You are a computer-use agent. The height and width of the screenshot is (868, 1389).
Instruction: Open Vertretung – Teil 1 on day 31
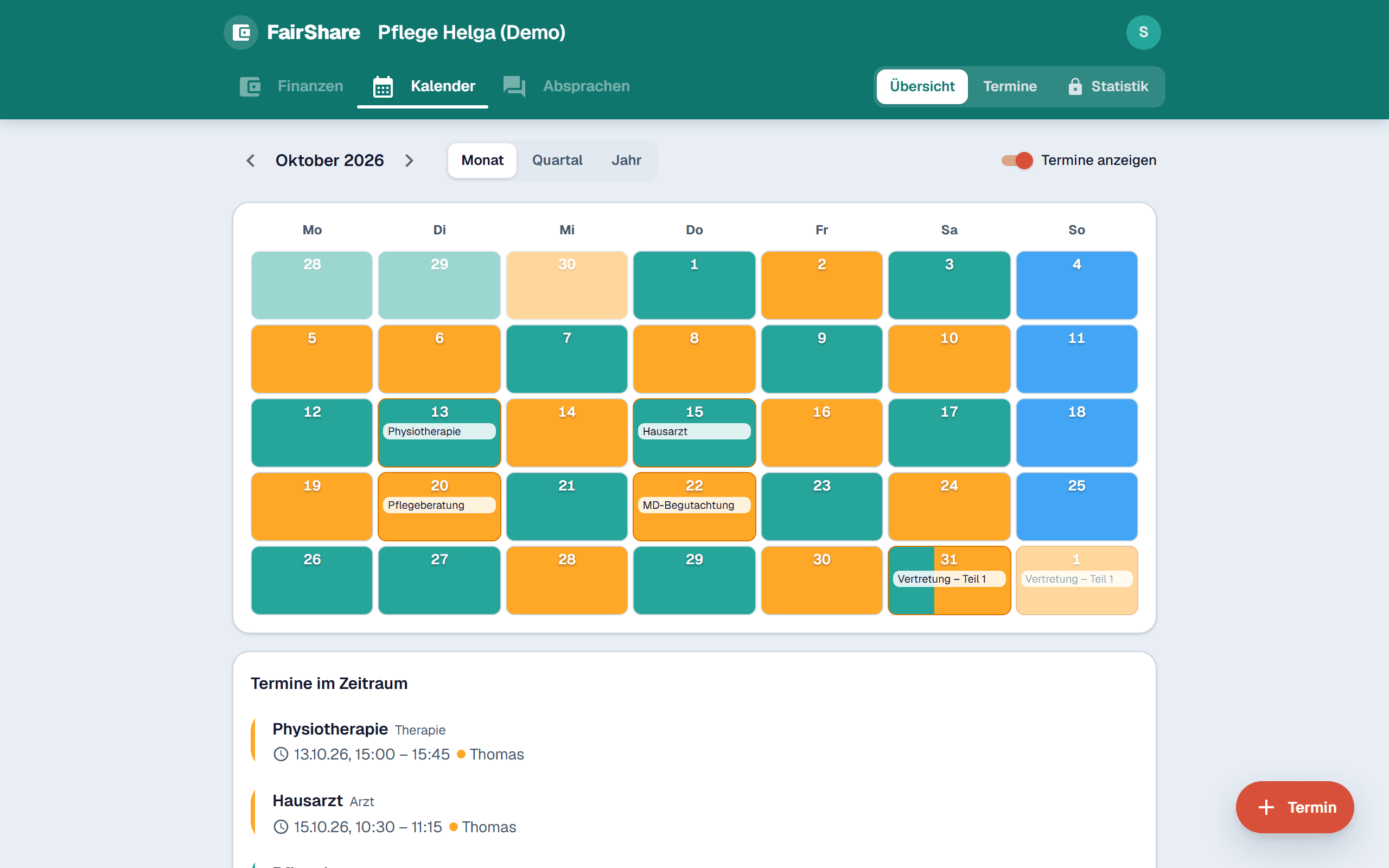949,579
